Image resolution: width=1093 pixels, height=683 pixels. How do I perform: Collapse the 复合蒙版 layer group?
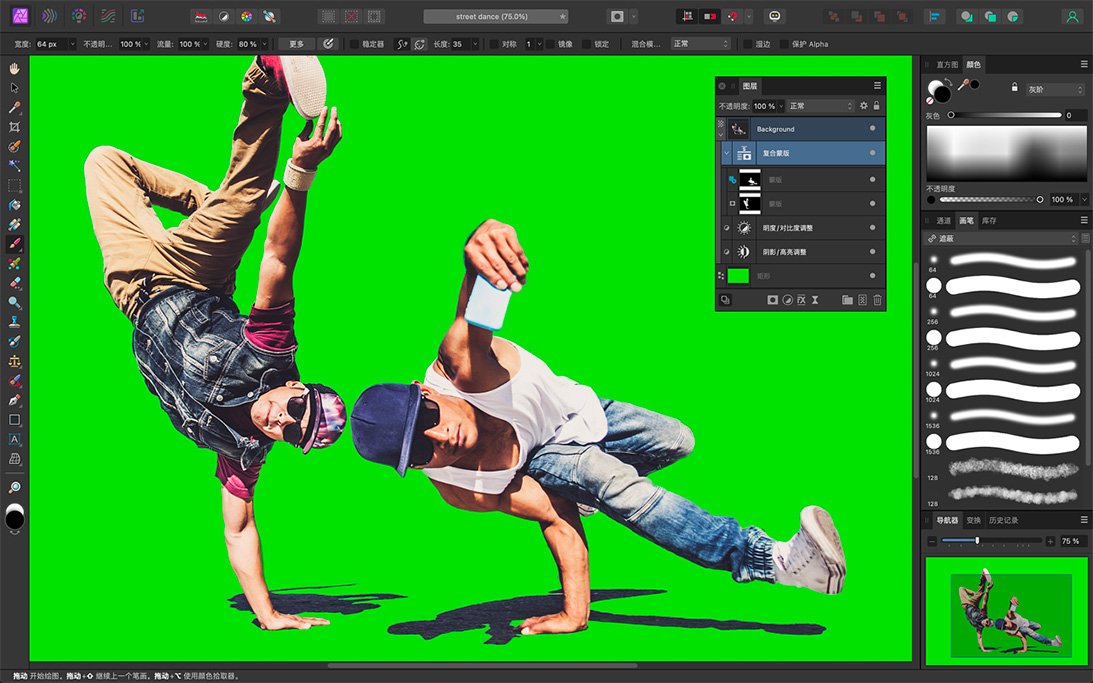pyautogui.click(x=727, y=153)
